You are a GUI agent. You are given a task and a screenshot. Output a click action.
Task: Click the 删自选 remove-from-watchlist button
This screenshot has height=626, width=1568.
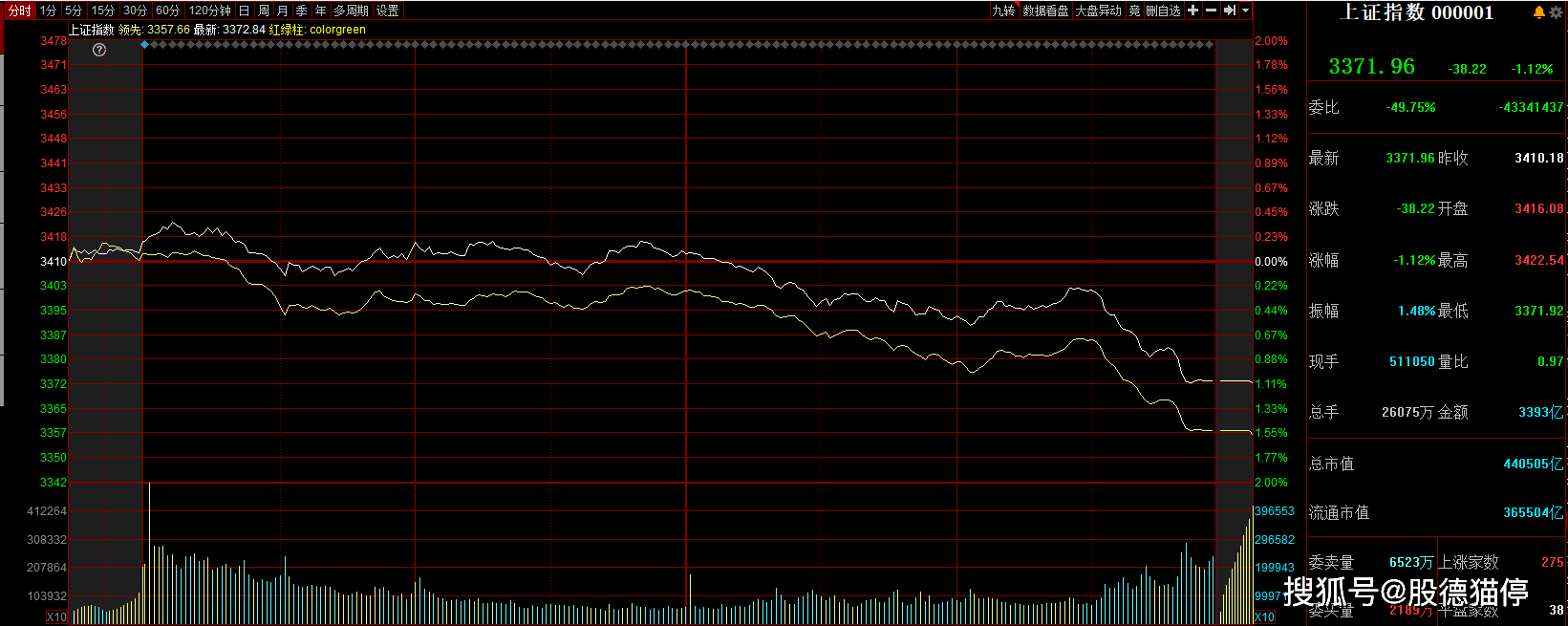pyautogui.click(x=1163, y=11)
